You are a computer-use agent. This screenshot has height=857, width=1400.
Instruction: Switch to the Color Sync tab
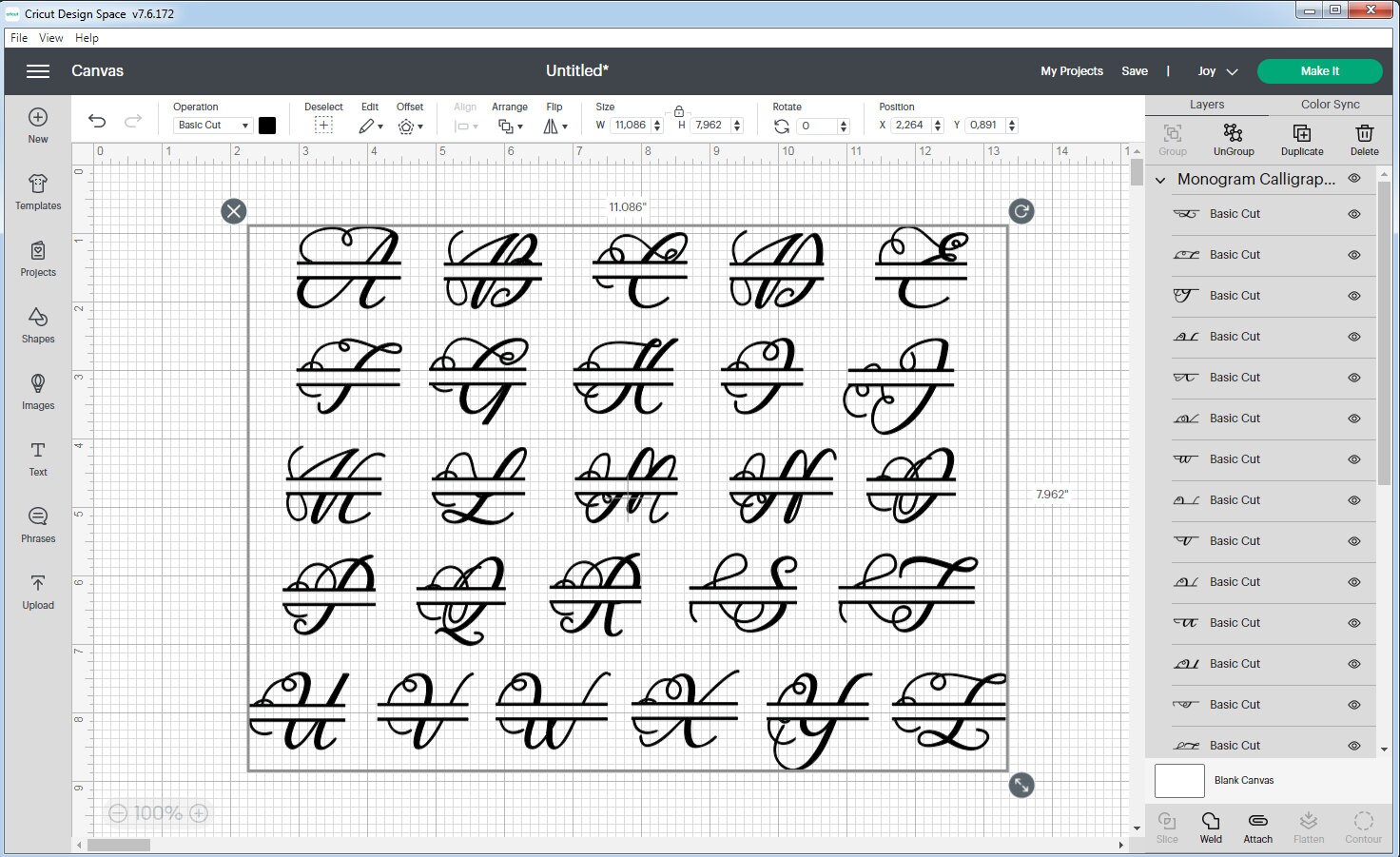(x=1329, y=104)
